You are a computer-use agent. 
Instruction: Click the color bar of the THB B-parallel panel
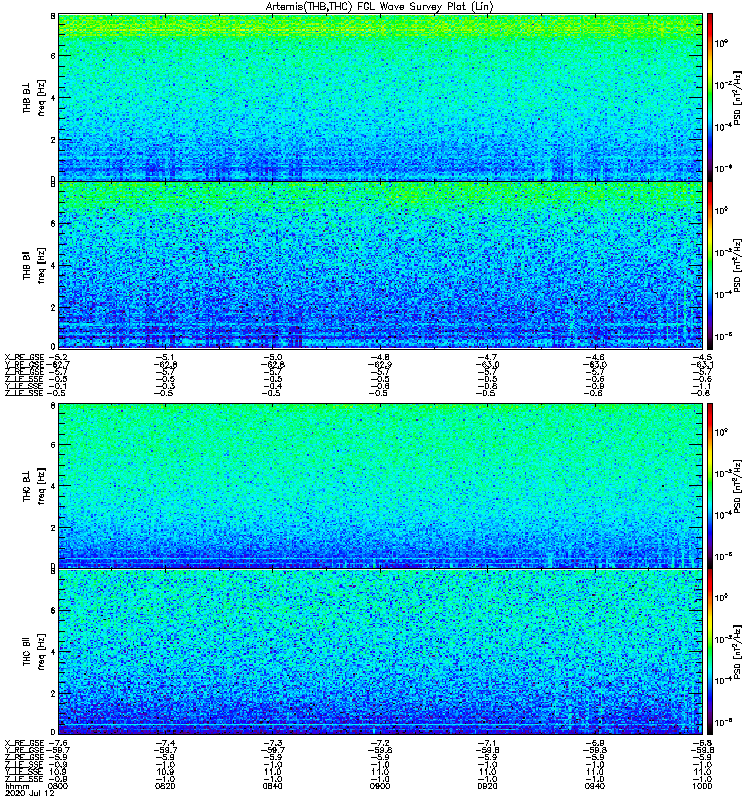[x=709, y=265]
